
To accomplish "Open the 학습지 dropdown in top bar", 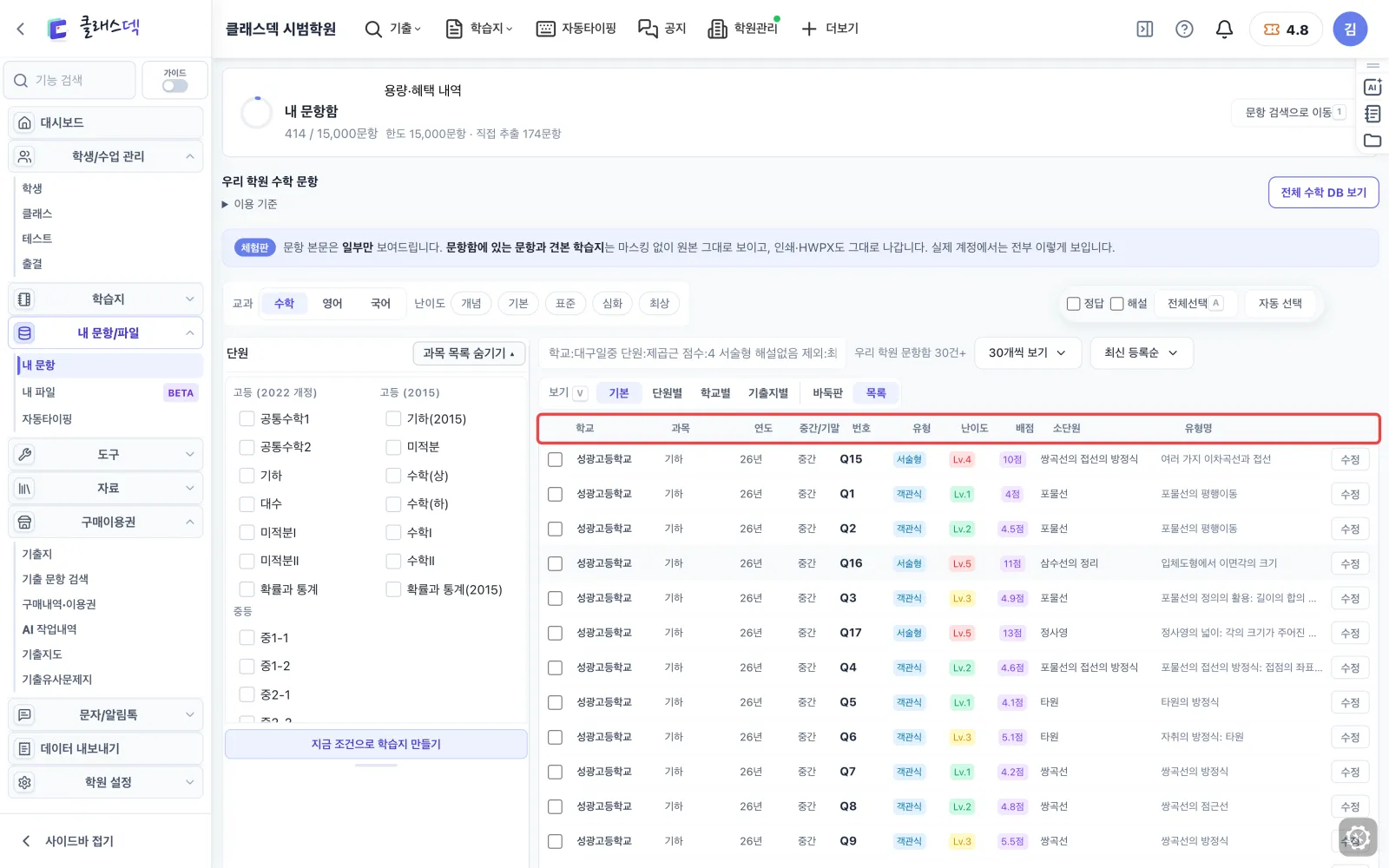I will tap(479, 29).
